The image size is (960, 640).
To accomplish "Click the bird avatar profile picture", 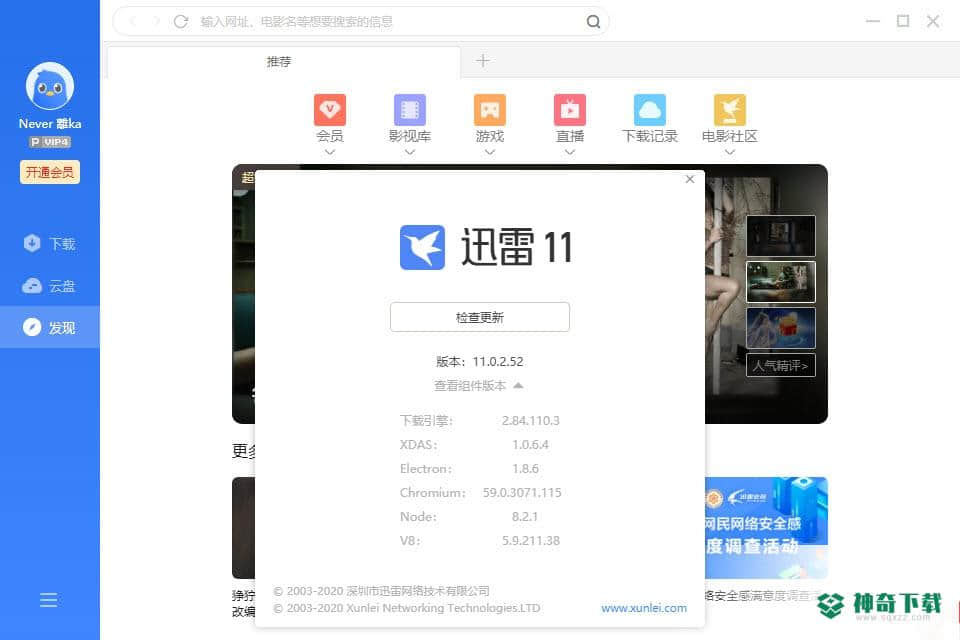I will click(x=50, y=86).
